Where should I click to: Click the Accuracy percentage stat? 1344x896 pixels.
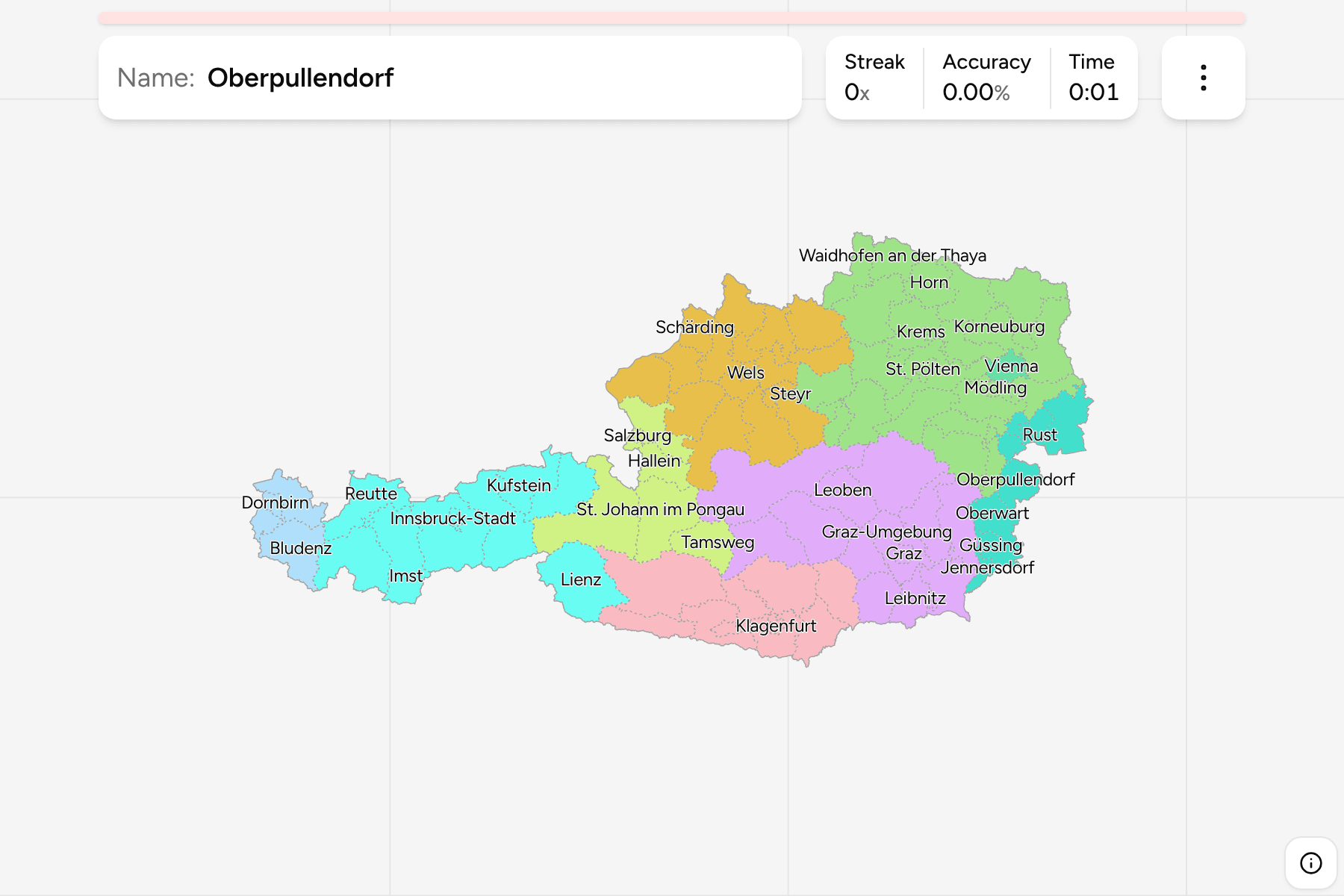pyautogui.click(x=986, y=78)
